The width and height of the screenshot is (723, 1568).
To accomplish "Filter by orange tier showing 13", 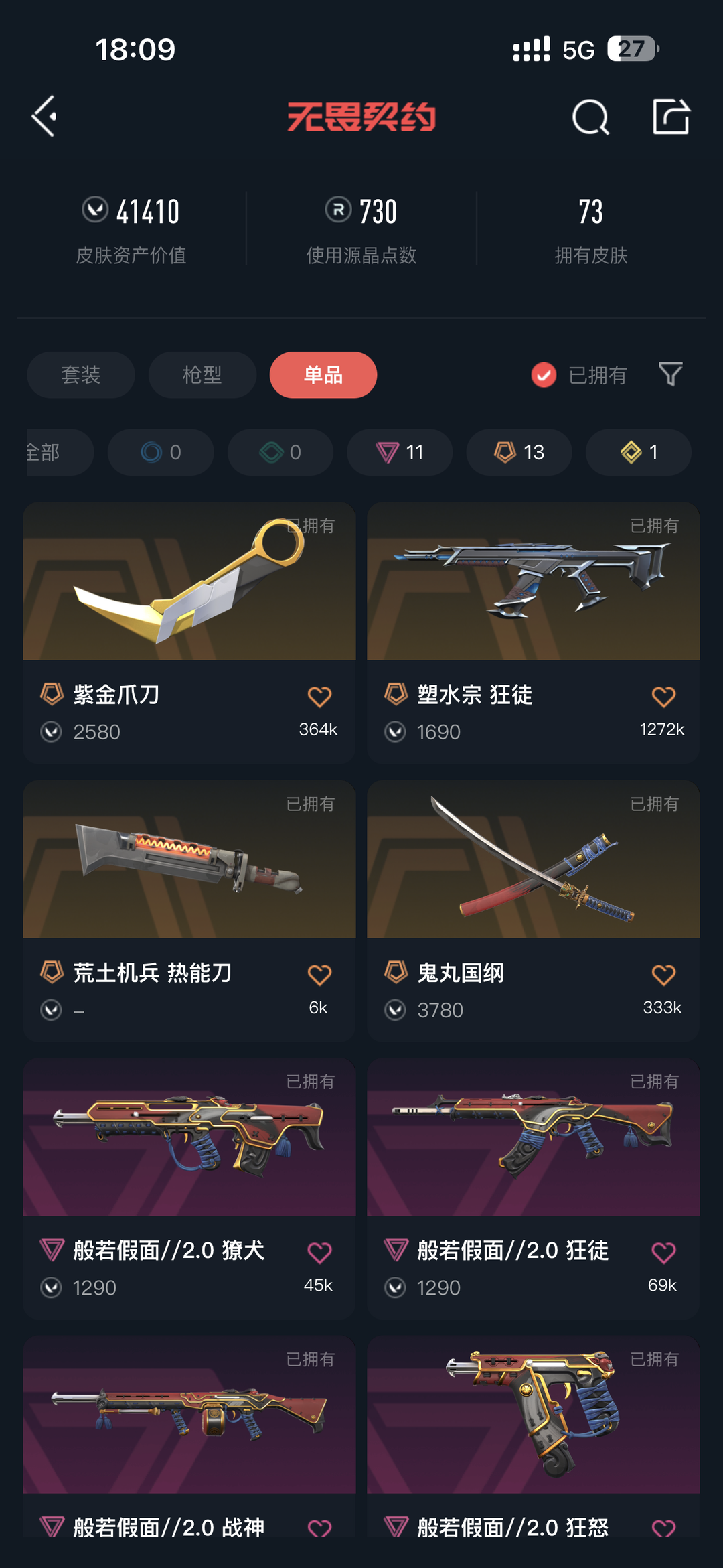I will click(x=519, y=452).
